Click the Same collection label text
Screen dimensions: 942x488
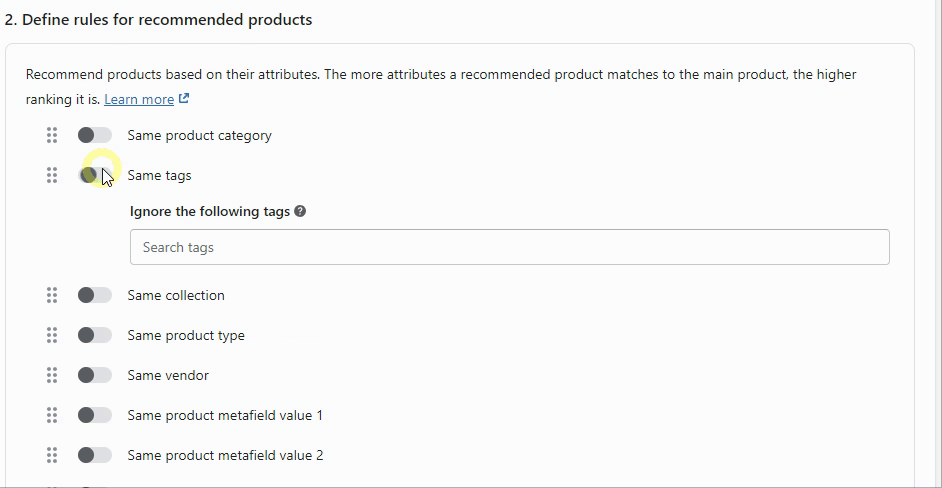176,295
